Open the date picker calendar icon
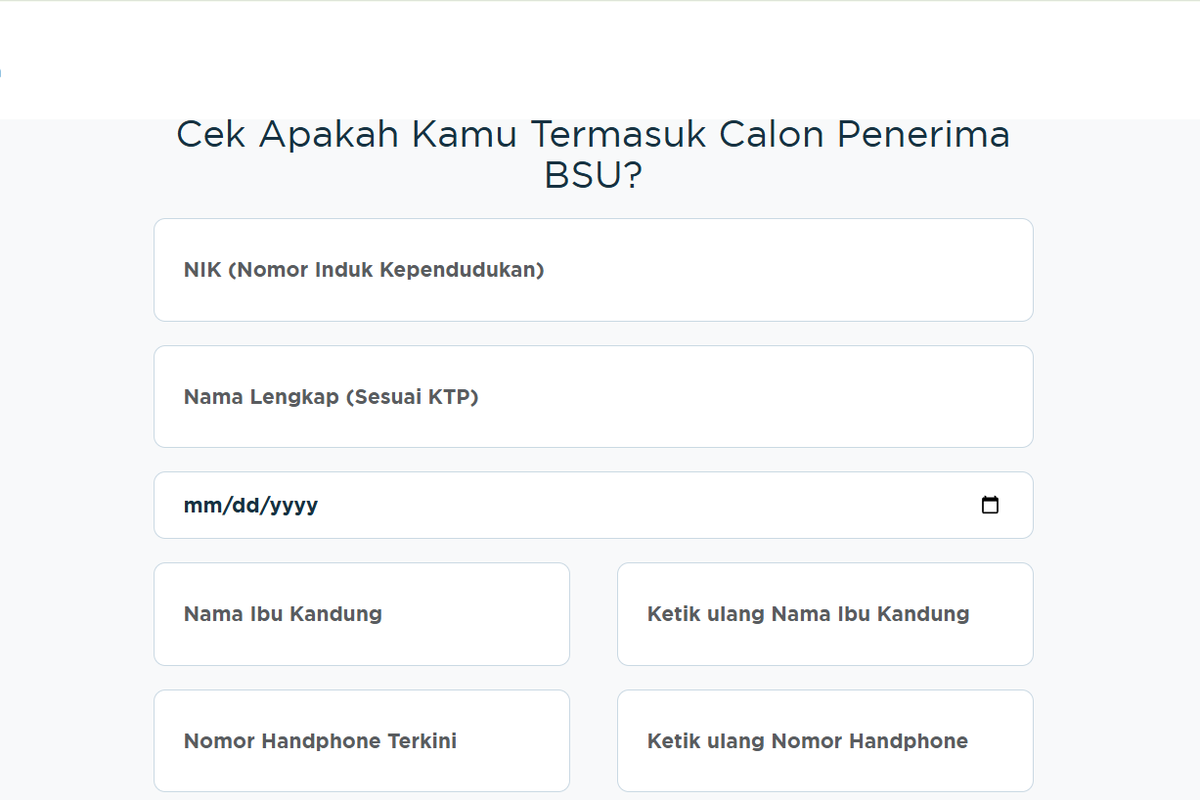1200x800 pixels. click(990, 505)
